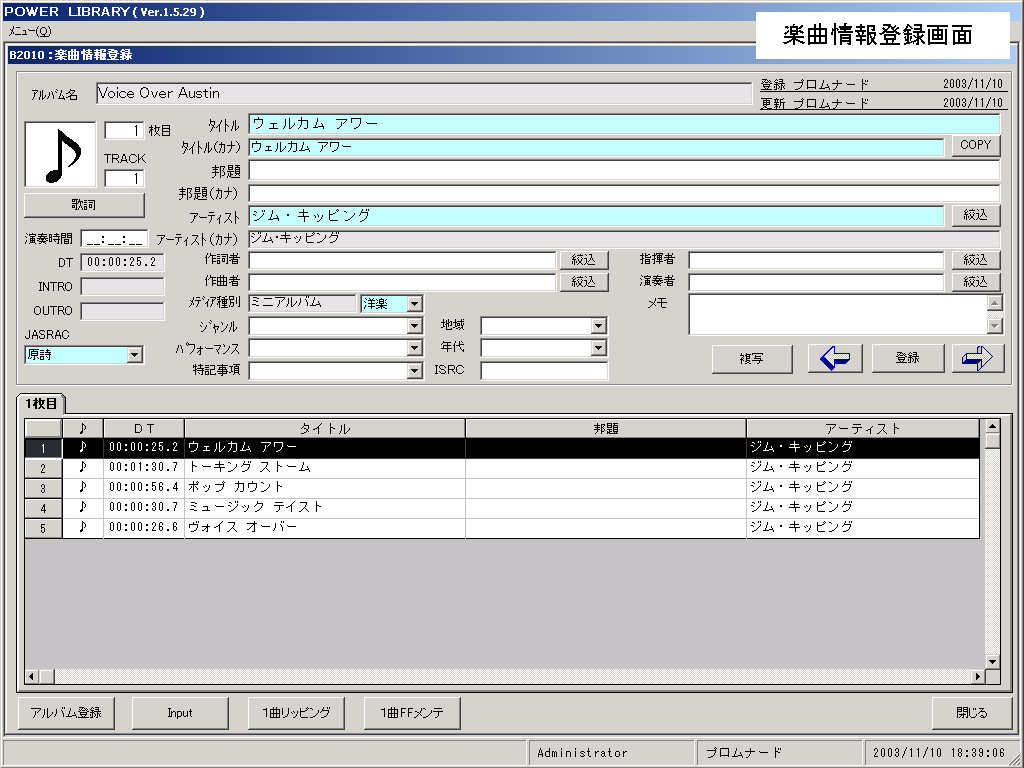Select the ミュージック テイスト track row
Image resolution: width=1024 pixels, height=768 pixels.
tap(502, 507)
